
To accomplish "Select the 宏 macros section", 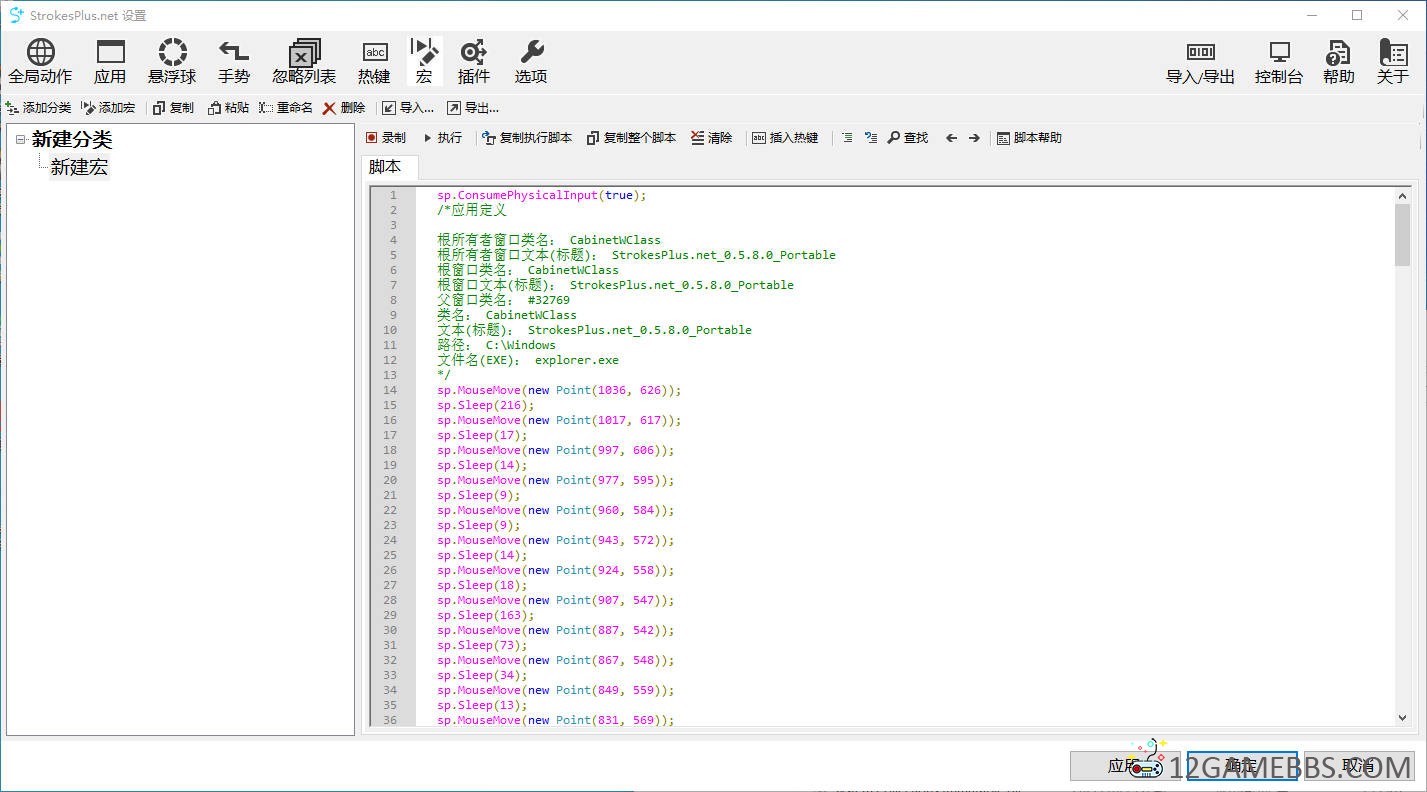I will coord(425,61).
